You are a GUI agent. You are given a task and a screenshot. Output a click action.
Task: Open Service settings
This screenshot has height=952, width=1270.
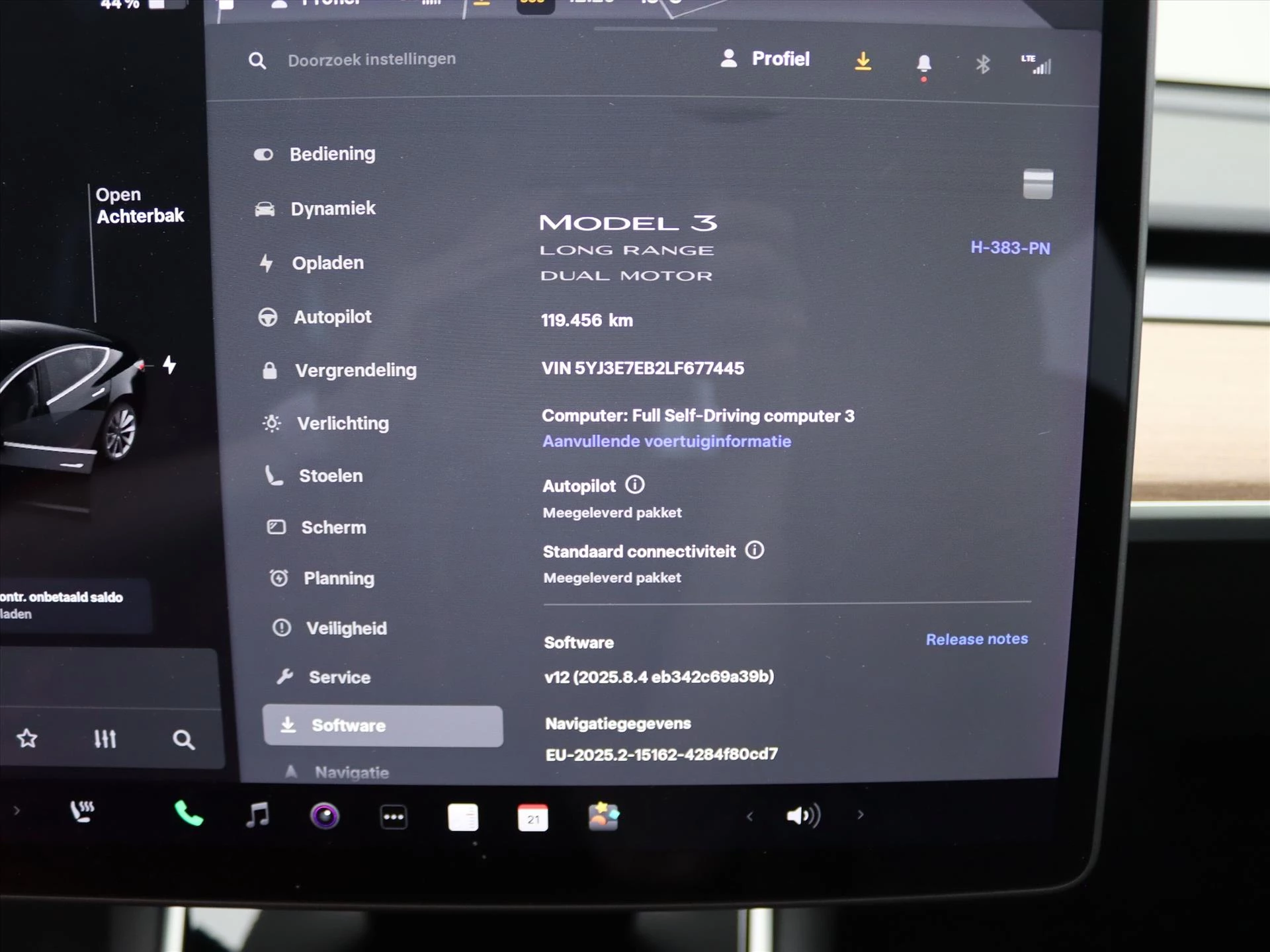(x=323, y=677)
